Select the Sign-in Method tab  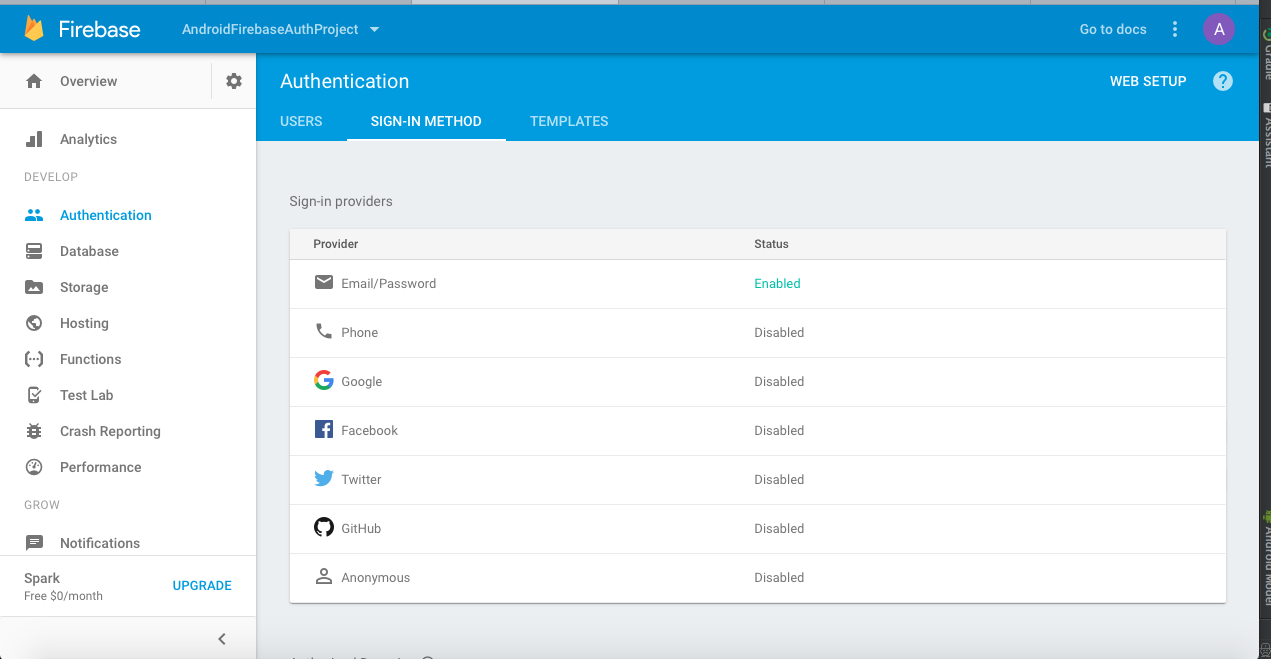point(426,121)
